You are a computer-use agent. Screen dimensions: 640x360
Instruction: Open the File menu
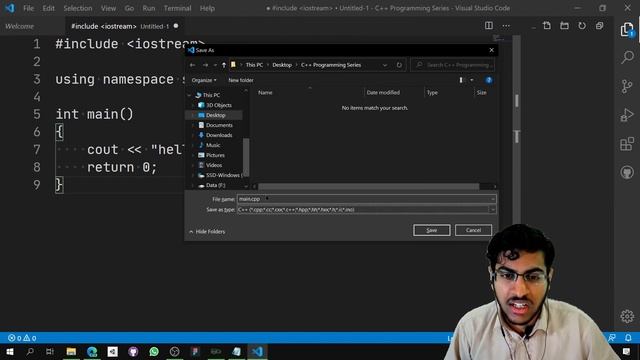point(29,8)
